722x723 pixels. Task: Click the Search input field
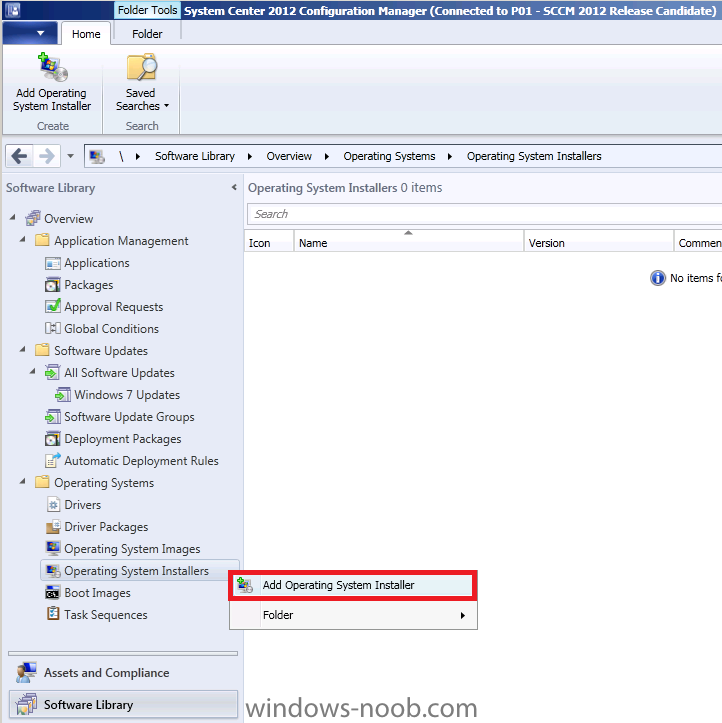click(x=484, y=214)
